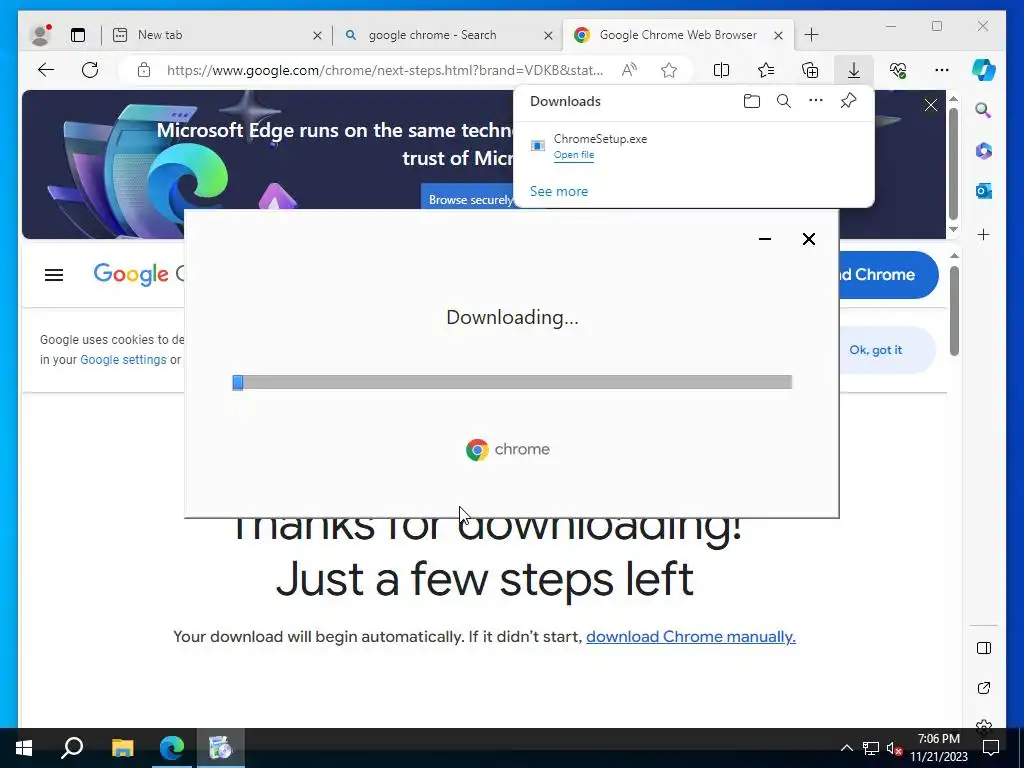Open a new tab with plus button

click(x=812, y=35)
